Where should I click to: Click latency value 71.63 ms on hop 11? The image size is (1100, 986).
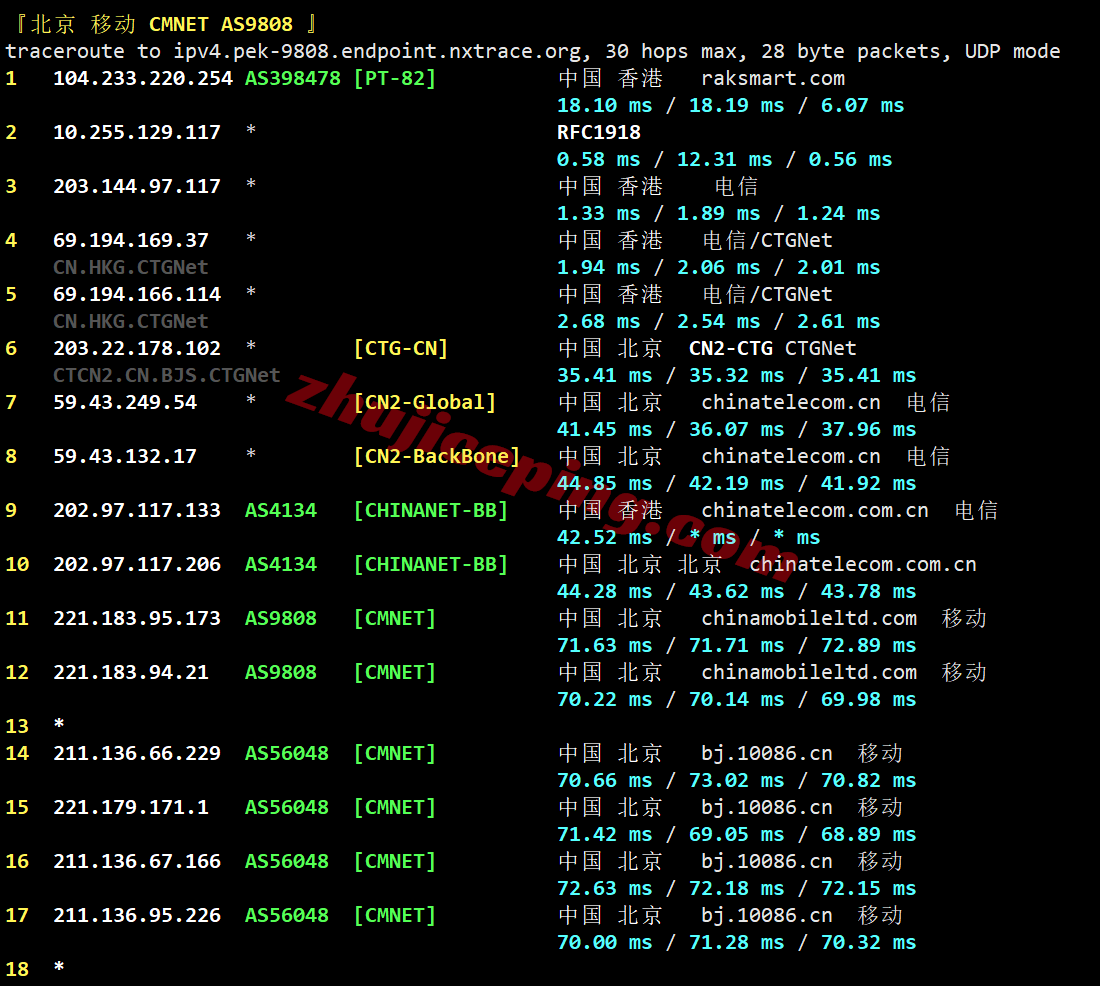(x=604, y=646)
